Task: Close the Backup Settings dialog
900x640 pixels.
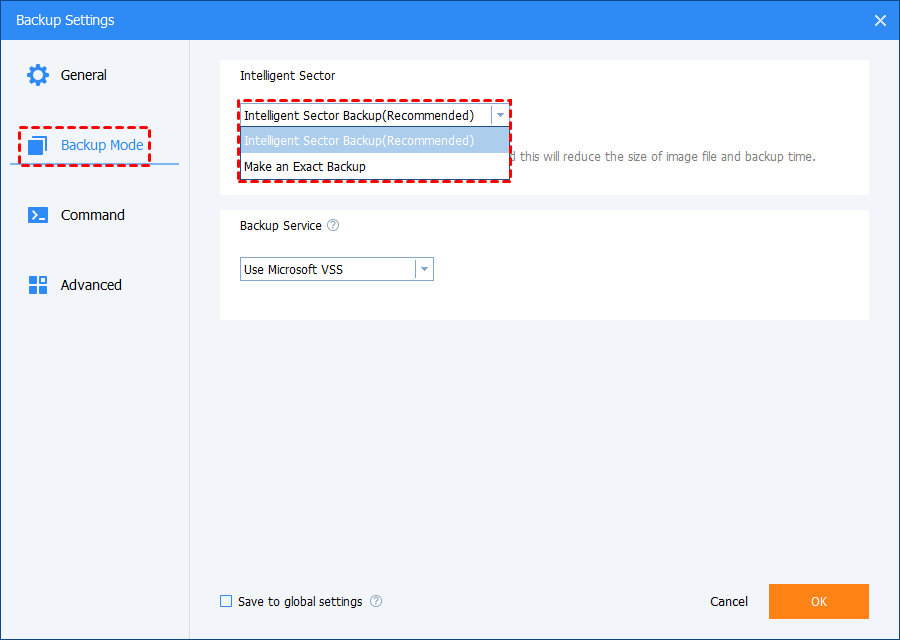Action: [880, 20]
